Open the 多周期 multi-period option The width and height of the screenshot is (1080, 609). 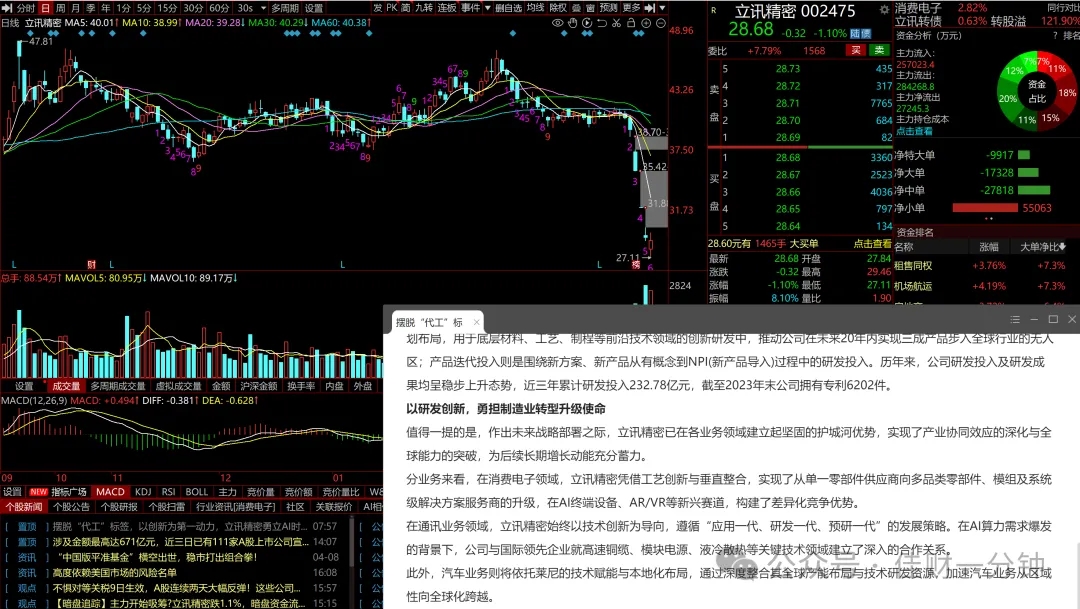(284, 8)
